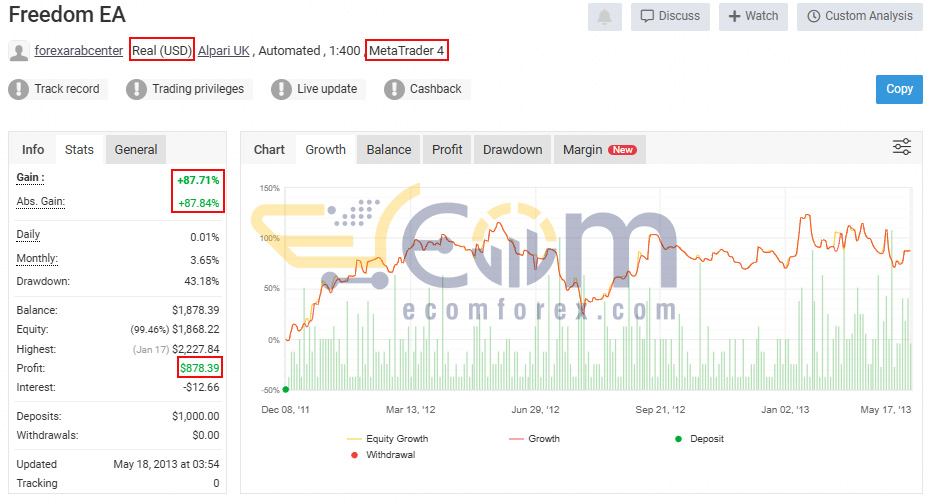Open Custom Analysis
The width and height of the screenshot is (927, 502).
pos(860,17)
